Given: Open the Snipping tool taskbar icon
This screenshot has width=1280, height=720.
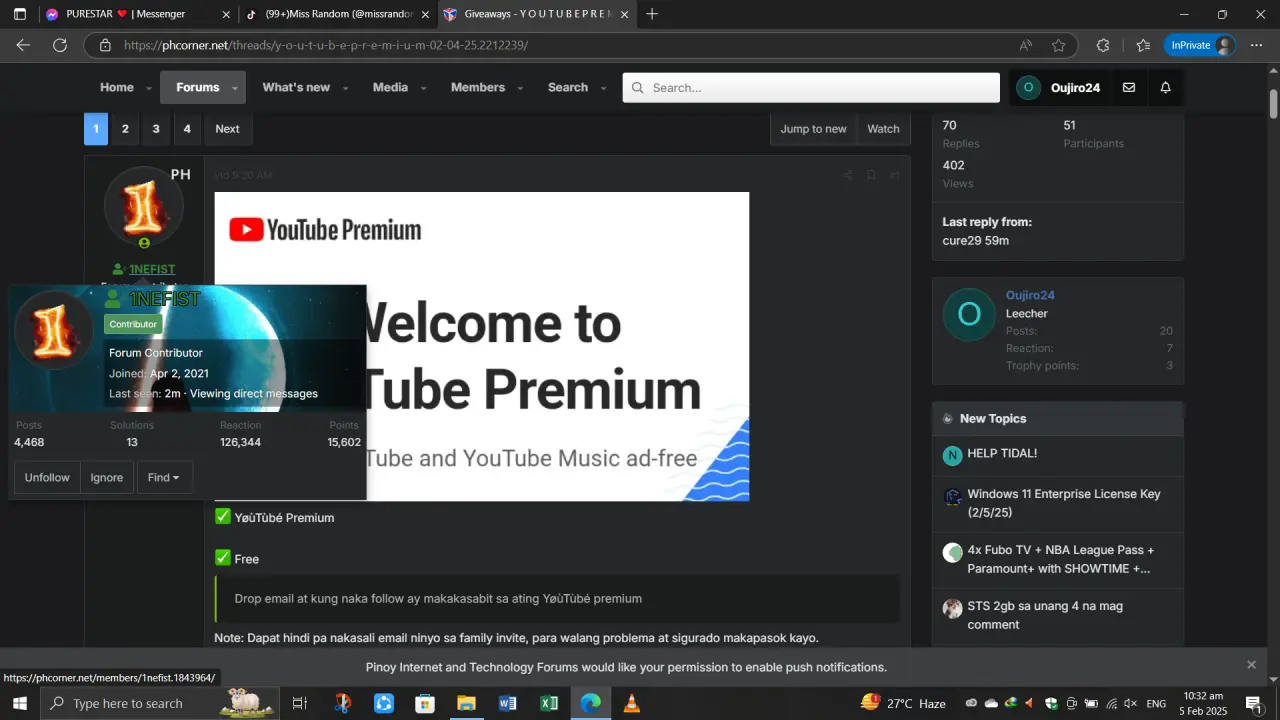Looking at the screenshot, I should (342, 703).
